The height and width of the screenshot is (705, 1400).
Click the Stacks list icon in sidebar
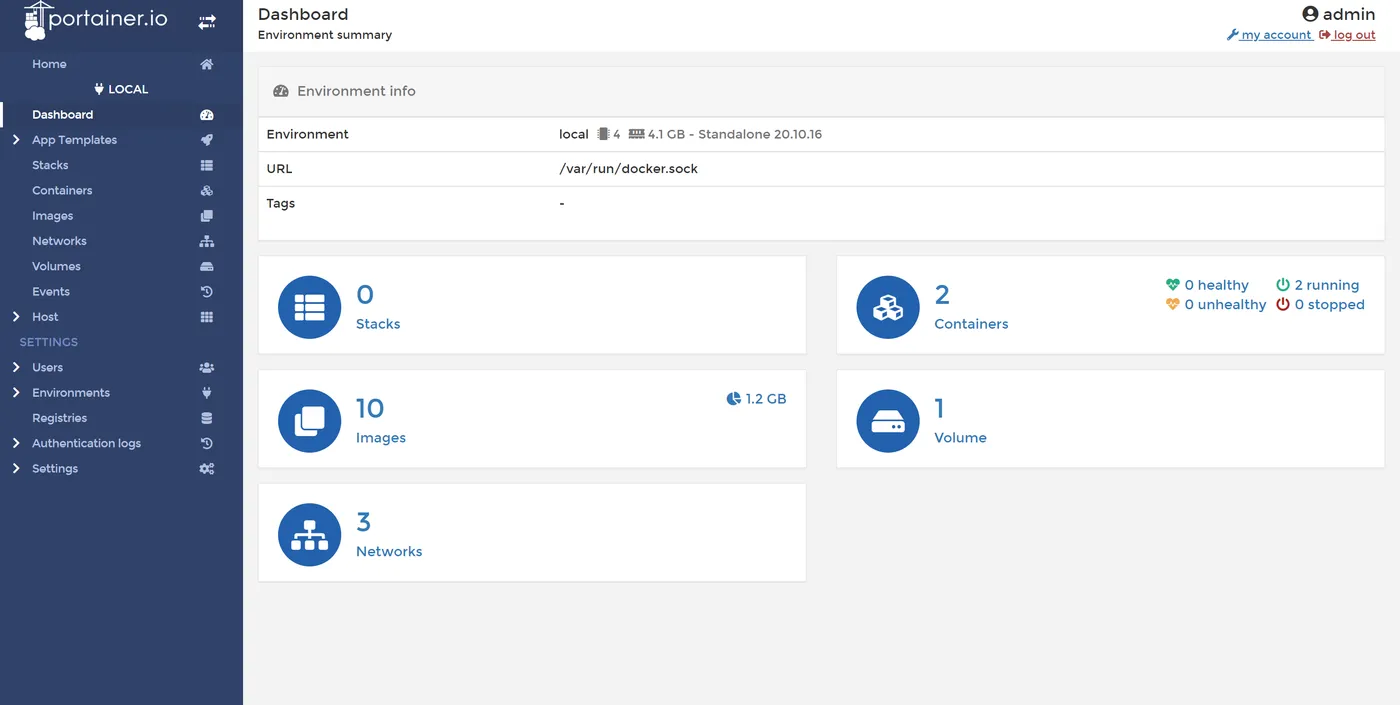(207, 165)
